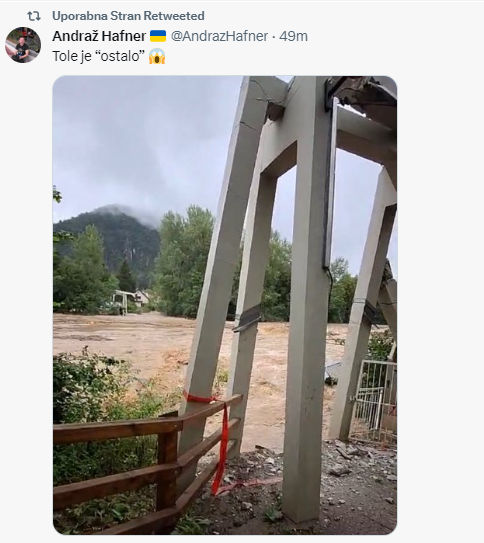Click the Ukraine flag emoji beside the name
This screenshot has width=484, height=543.
tap(158, 36)
